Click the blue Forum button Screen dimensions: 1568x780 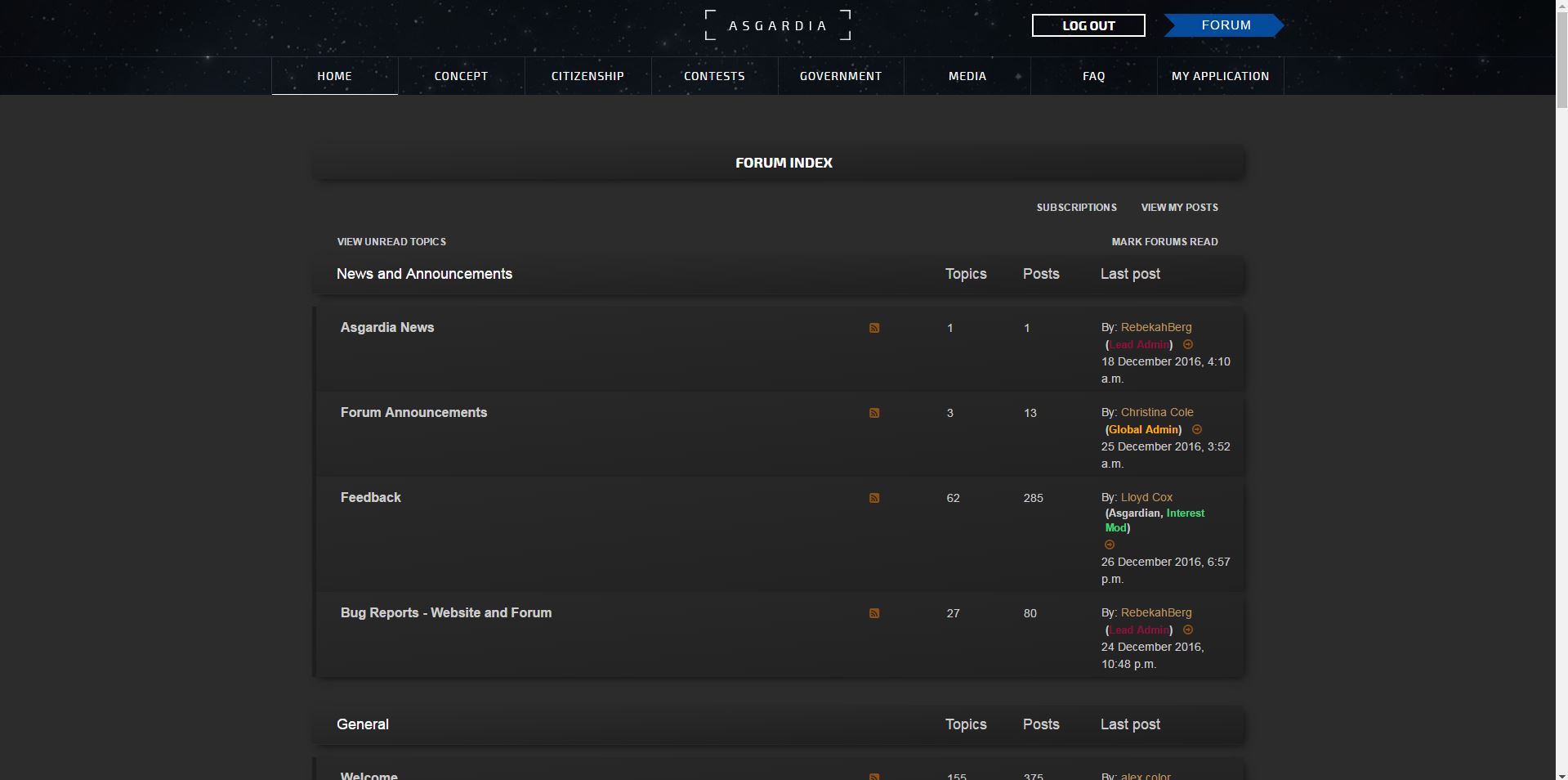(1224, 25)
